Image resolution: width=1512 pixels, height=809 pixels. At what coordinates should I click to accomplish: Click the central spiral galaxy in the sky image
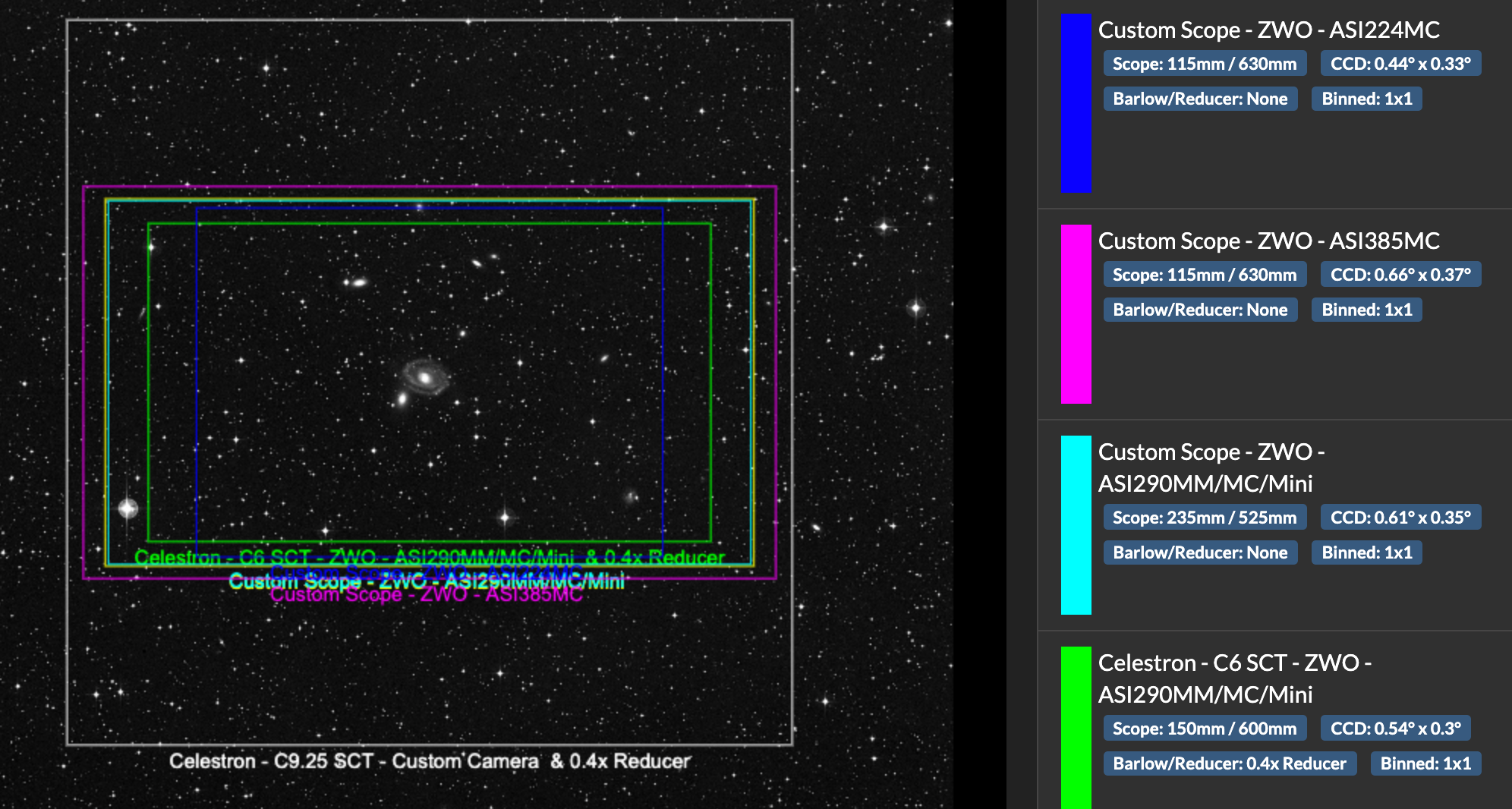pos(425,377)
